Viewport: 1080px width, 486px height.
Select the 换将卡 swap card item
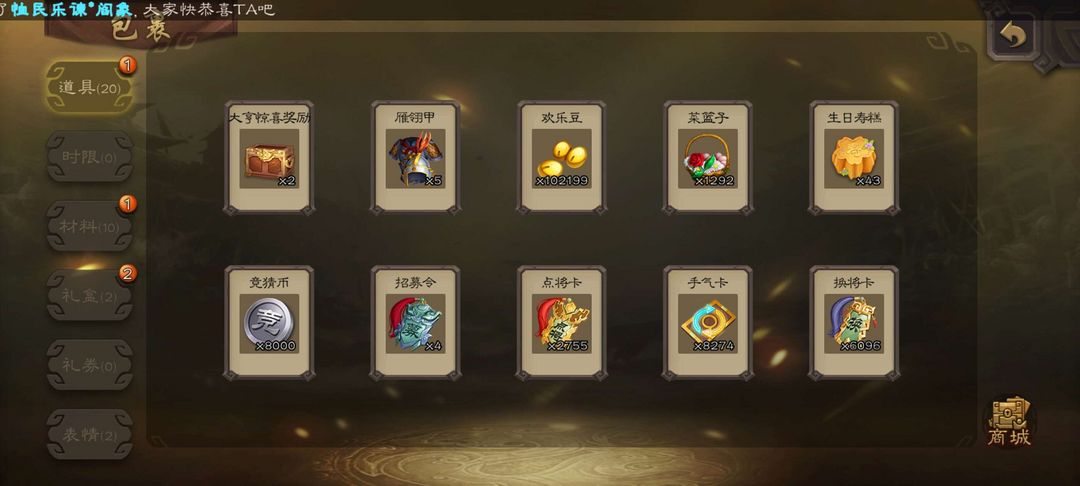point(853,323)
